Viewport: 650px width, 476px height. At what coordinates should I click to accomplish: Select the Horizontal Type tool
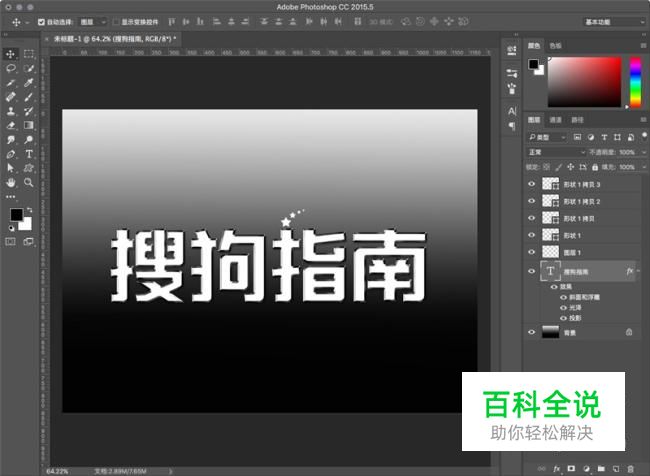29,154
